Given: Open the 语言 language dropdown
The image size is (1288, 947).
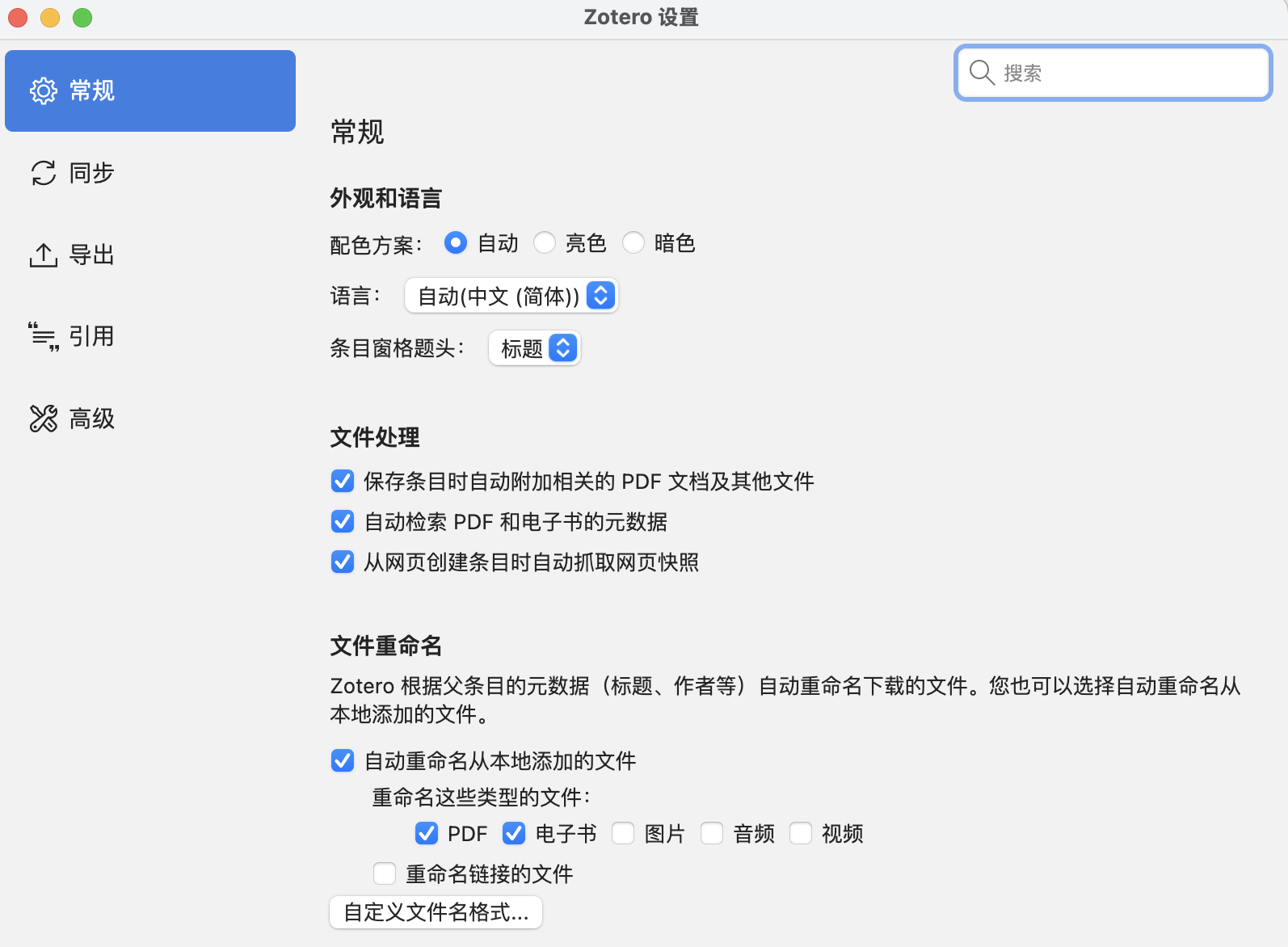Looking at the screenshot, I should tap(511, 296).
